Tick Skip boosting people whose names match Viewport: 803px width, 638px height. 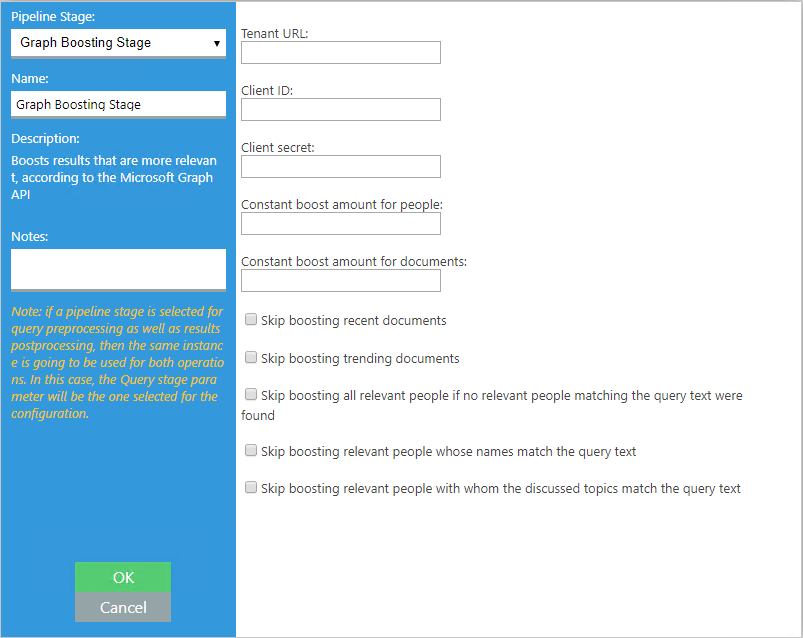tap(252, 451)
